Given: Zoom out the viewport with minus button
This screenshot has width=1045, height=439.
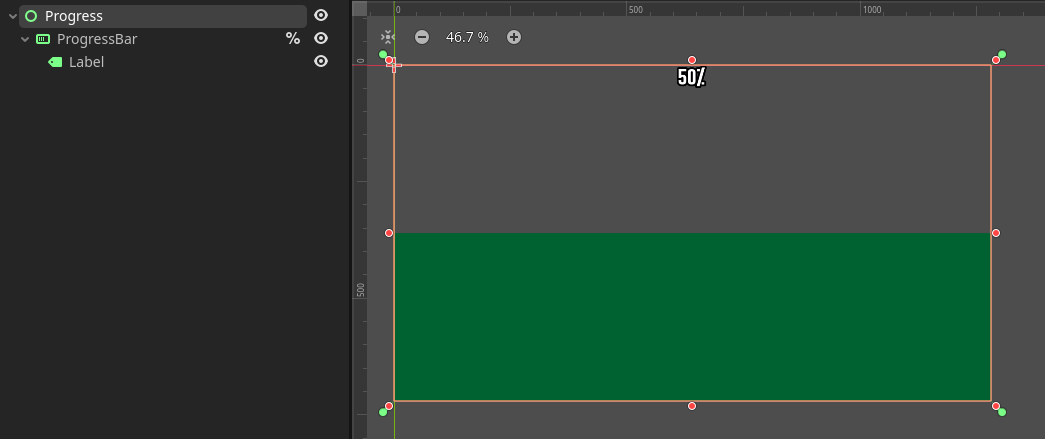Looking at the screenshot, I should click(x=422, y=37).
